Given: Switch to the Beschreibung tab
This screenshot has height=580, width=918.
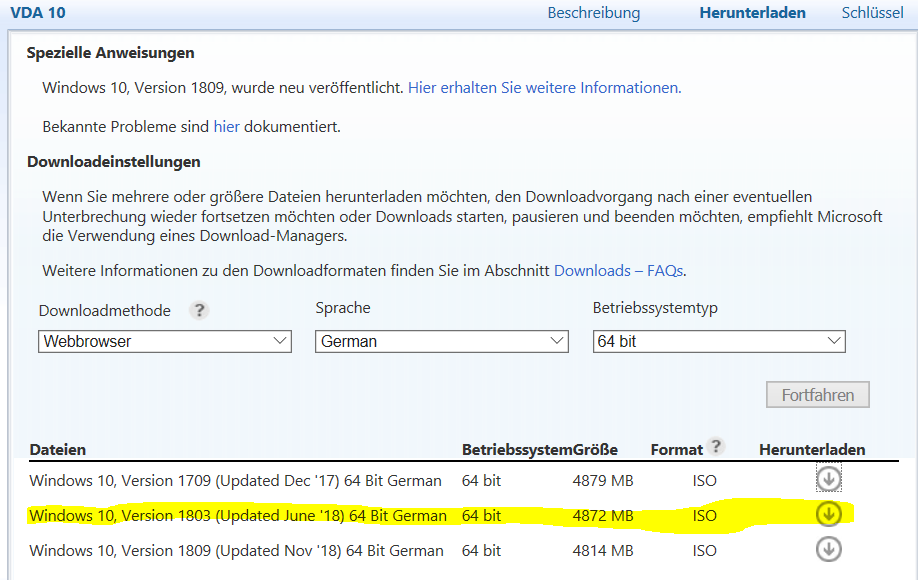Looking at the screenshot, I should (594, 13).
